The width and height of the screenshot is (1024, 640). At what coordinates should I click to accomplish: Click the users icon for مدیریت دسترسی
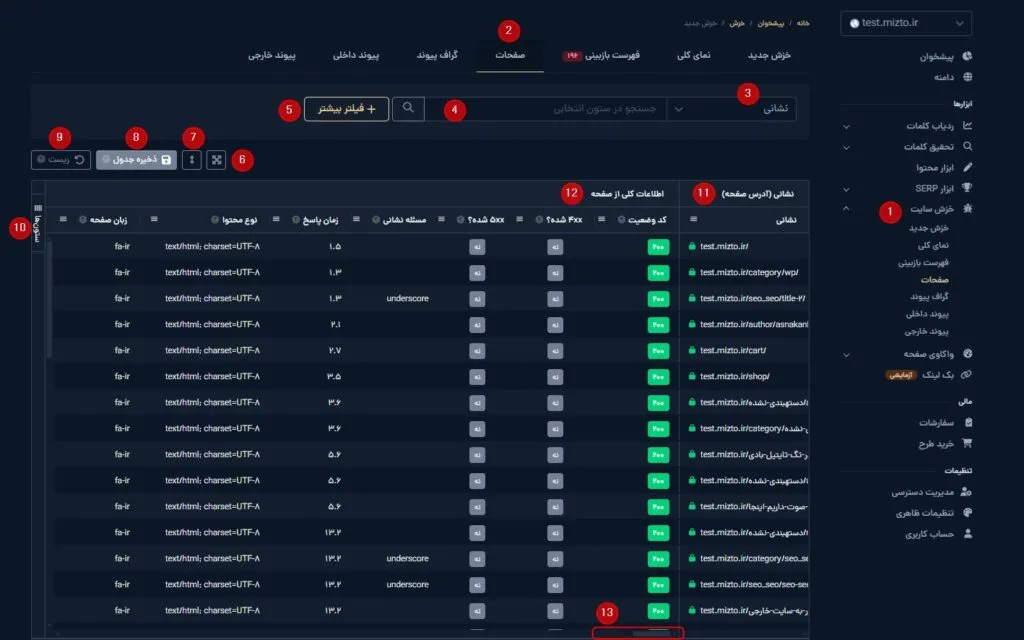coord(967,492)
